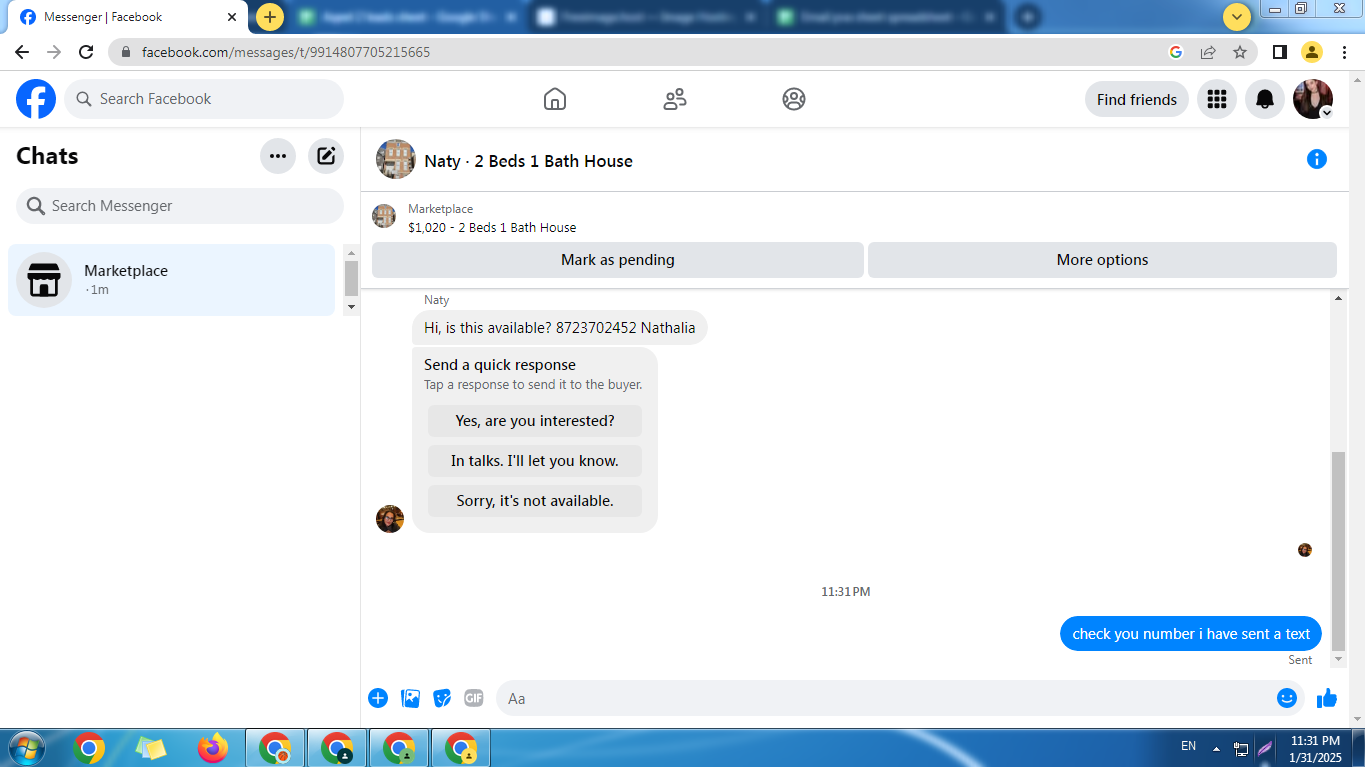The width and height of the screenshot is (1365, 767).
Task: Open conversation information icon
Action: click(x=1317, y=159)
